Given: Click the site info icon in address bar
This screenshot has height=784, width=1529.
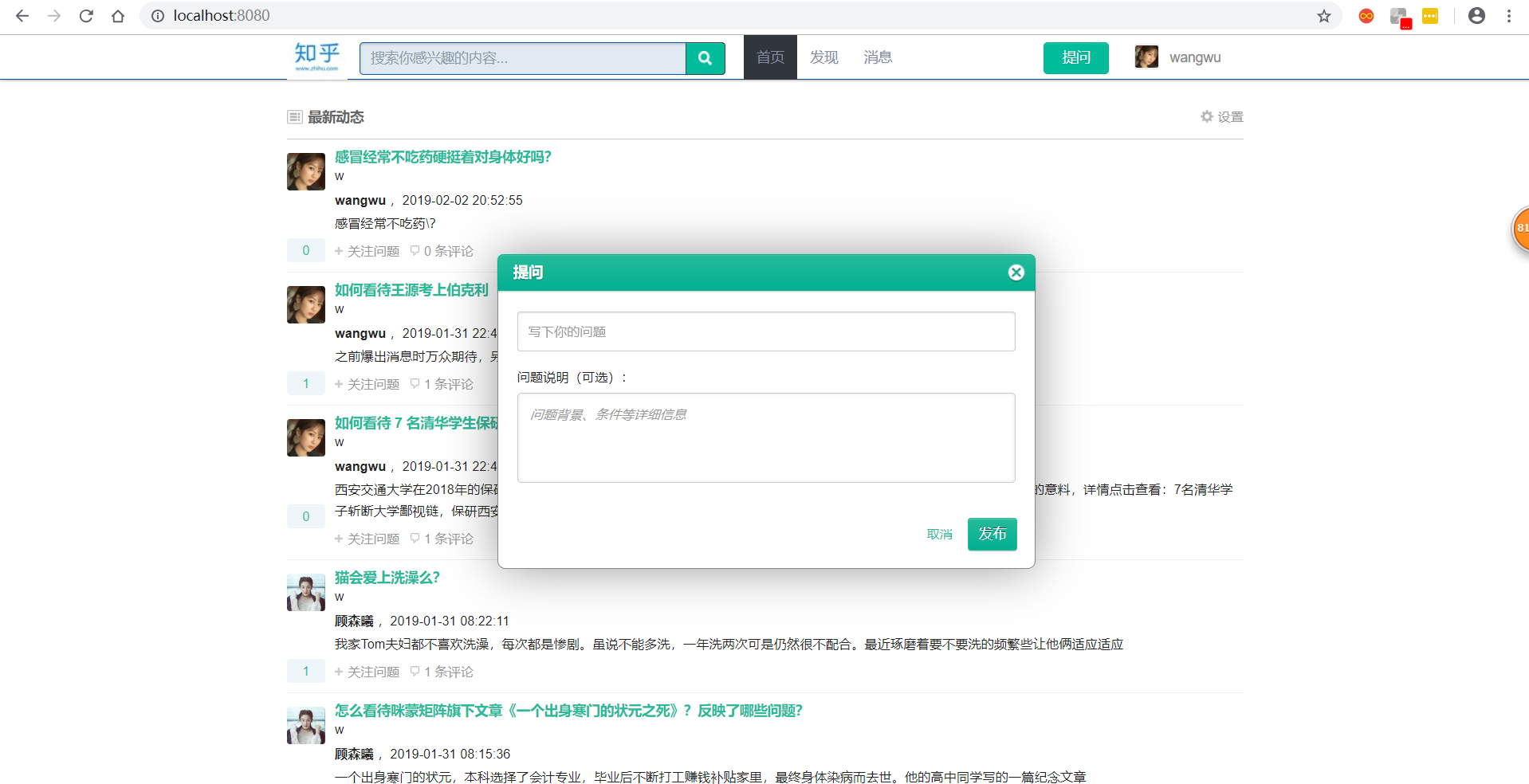Looking at the screenshot, I should pyautogui.click(x=158, y=16).
